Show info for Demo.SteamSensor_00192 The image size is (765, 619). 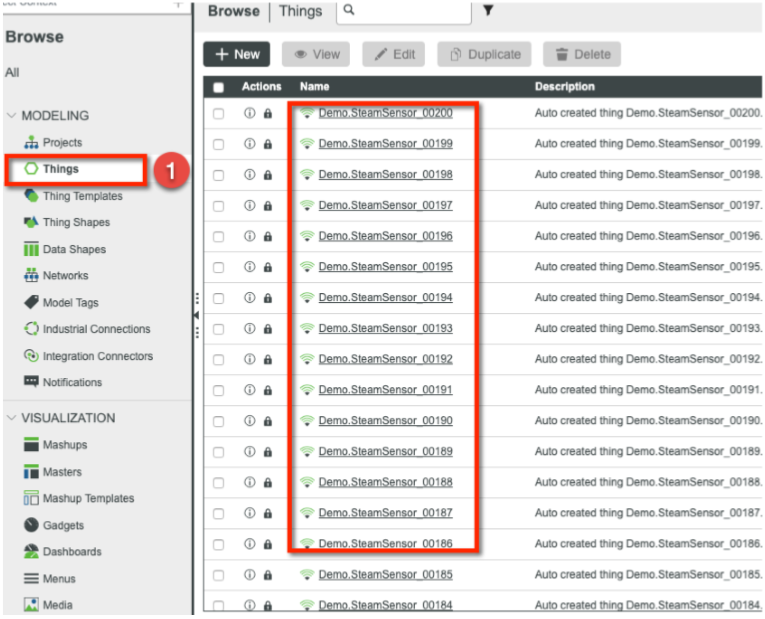click(x=249, y=359)
